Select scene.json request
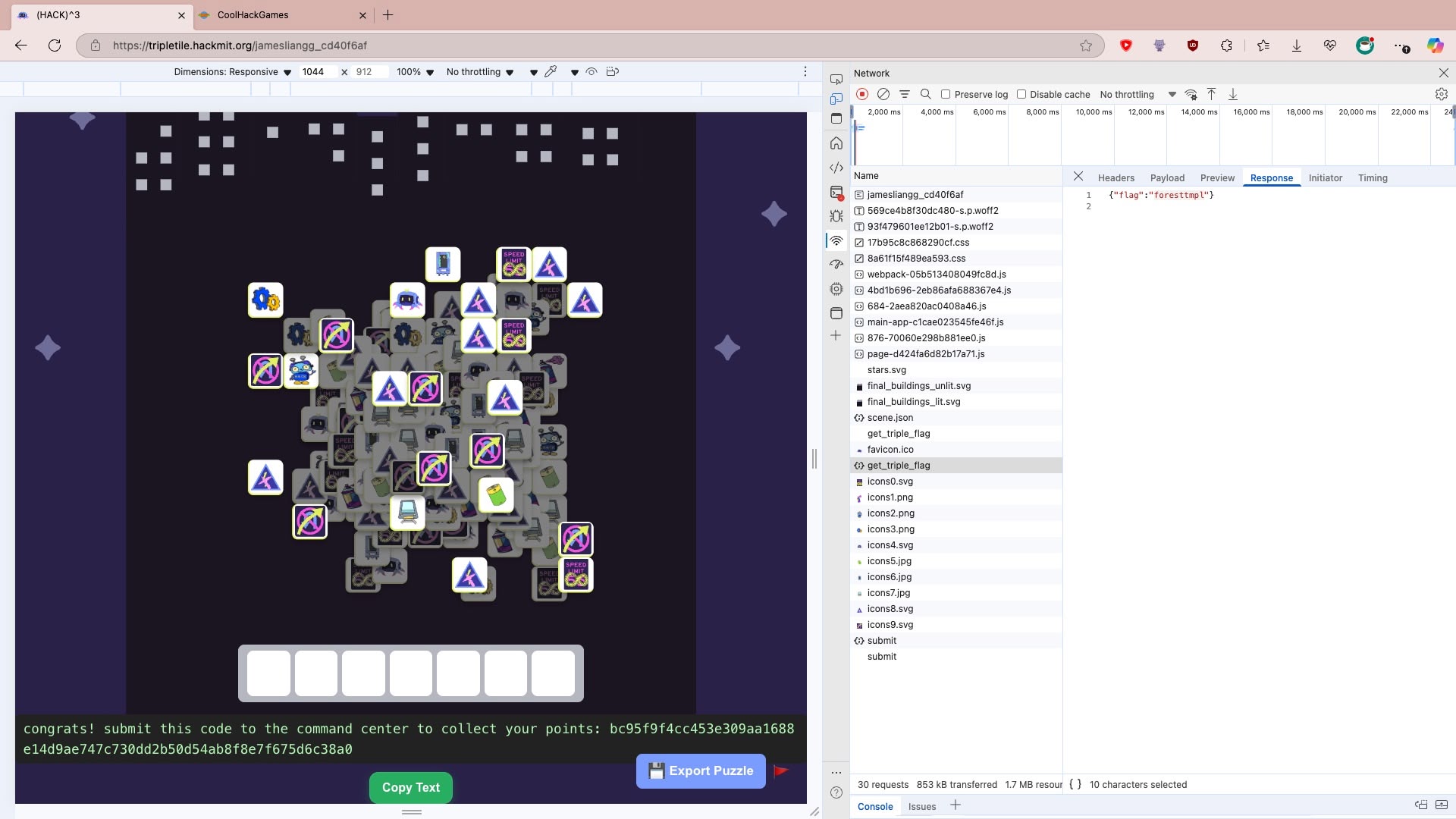Screen dimensions: 1456x819 tap(956, 417)
